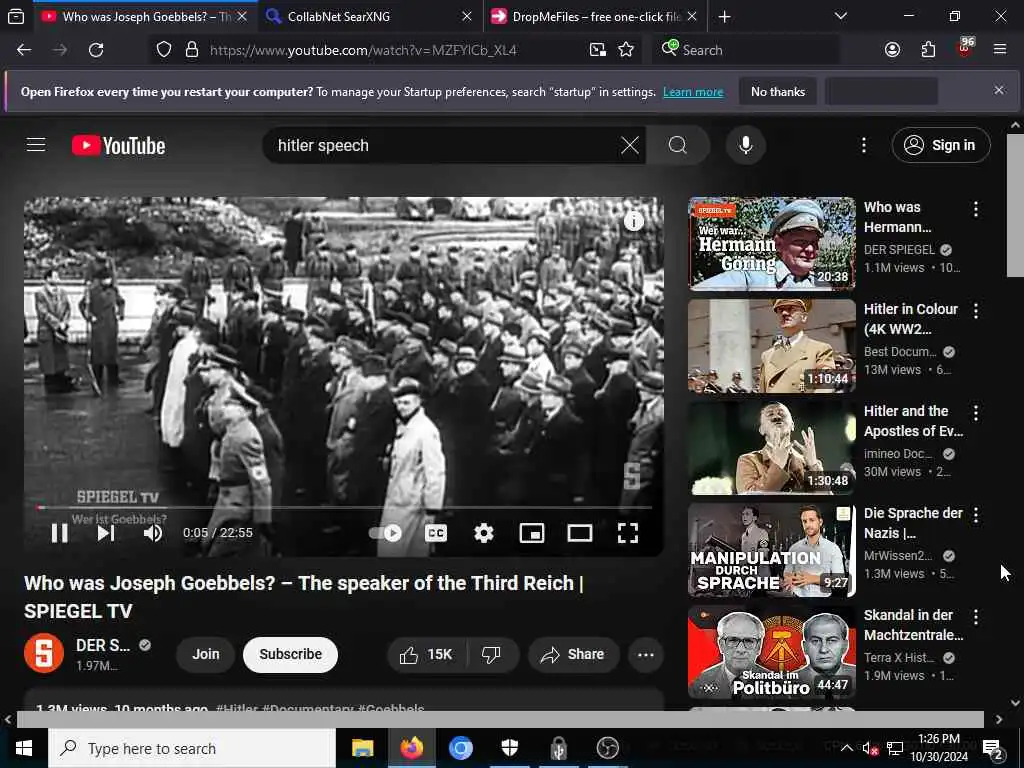This screenshot has width=1024, height=768.
Task: Toggle closed captions CC
Action: (x=436, y=533)
